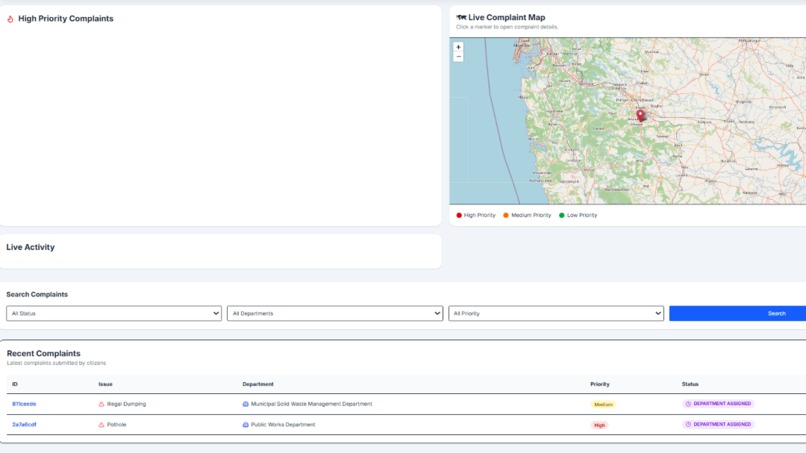Click DEPARTMENT ASSIGNED status in Pothole row

point(718,424)
